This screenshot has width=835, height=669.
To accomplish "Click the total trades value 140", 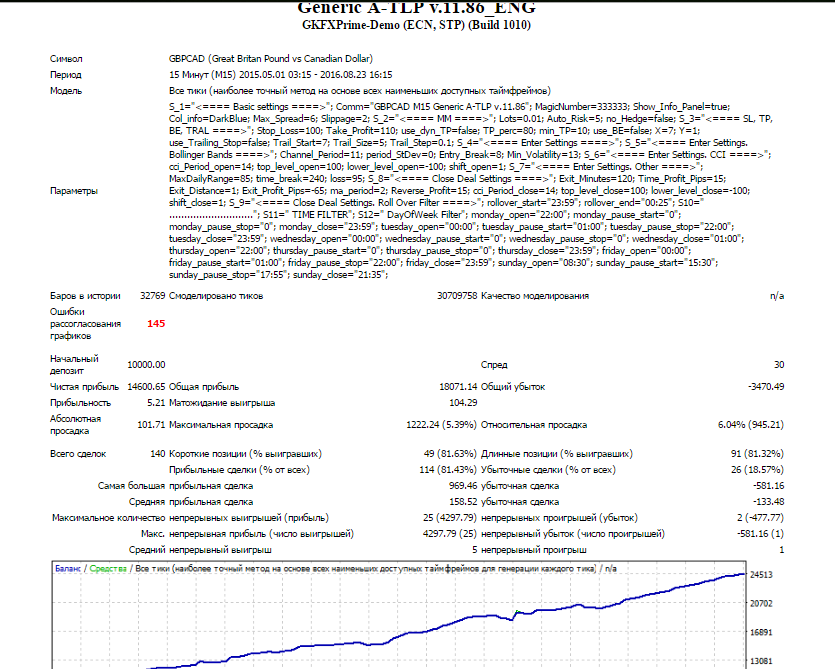I will [x=158, y=454].
